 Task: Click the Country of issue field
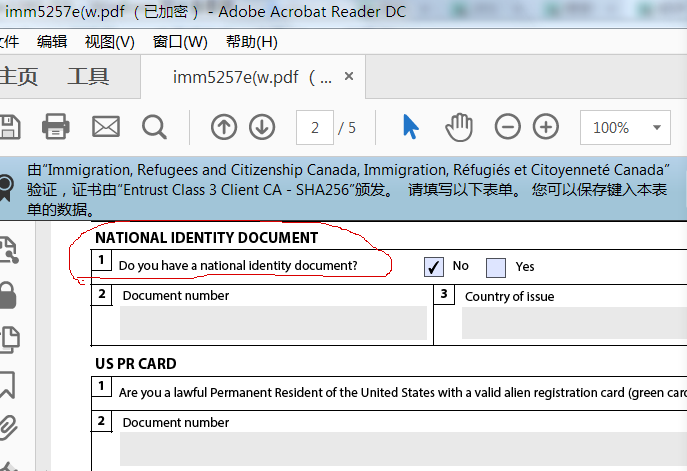(574, 323)
